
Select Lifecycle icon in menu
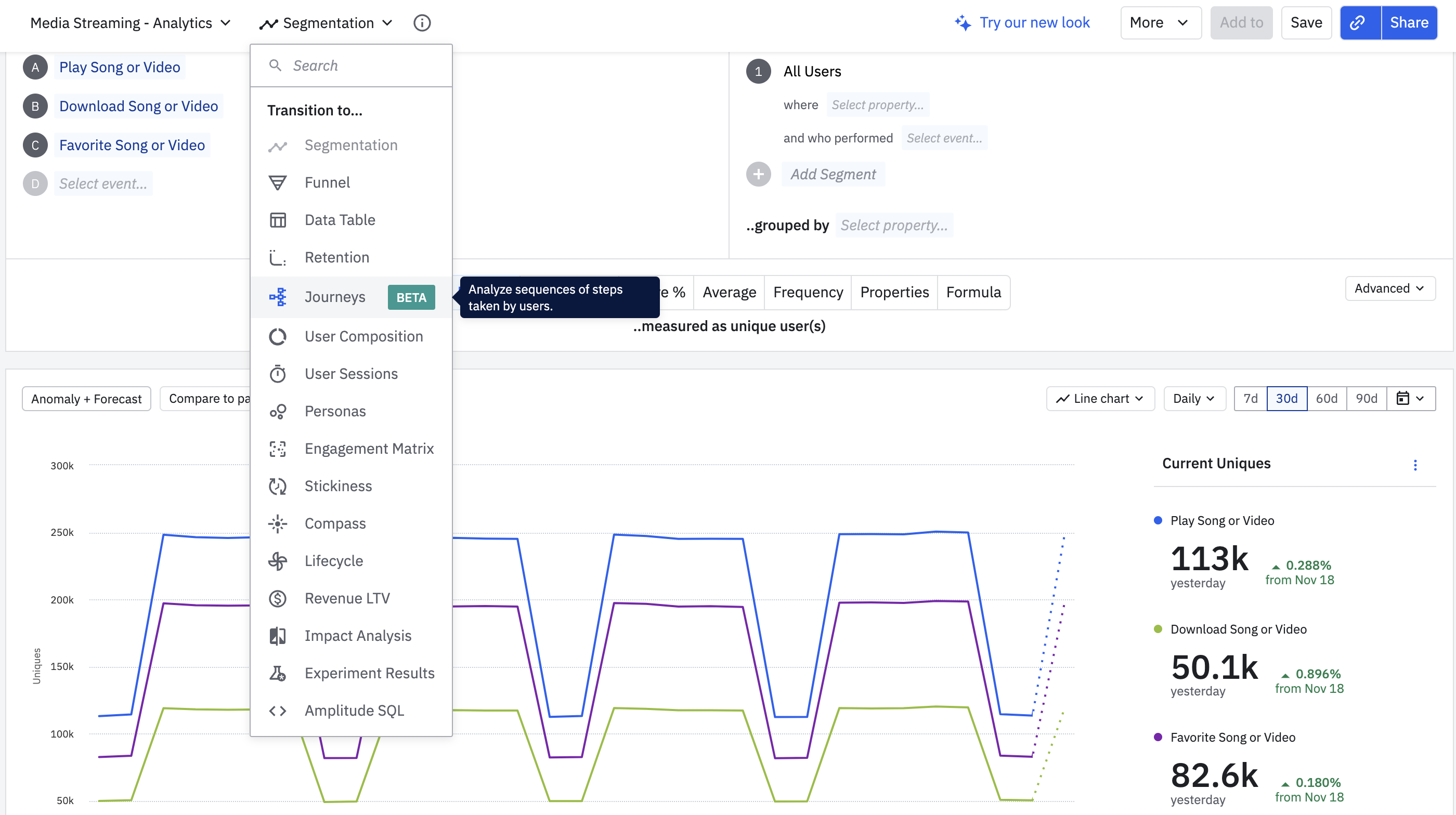tap(278, 561)
